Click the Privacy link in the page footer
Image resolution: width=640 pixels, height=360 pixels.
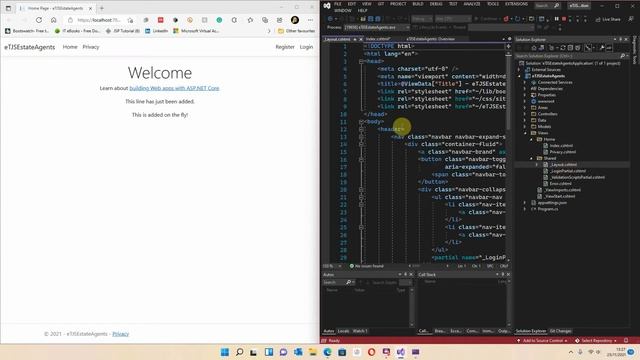click(120, 334)
